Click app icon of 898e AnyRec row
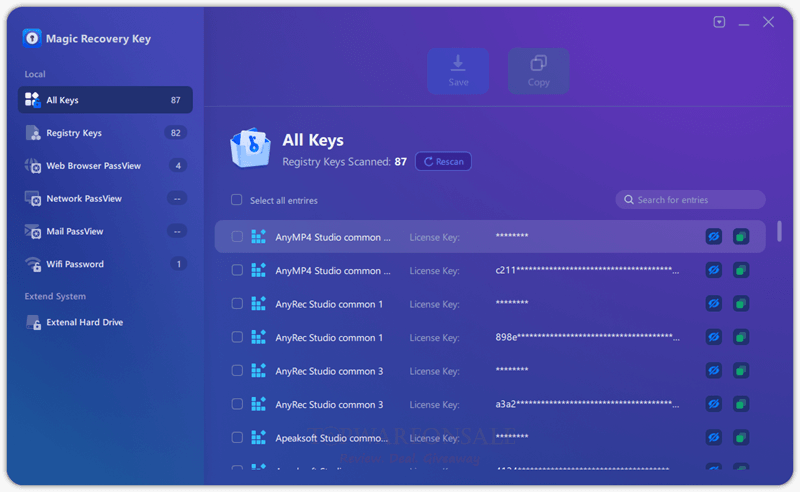The height and width of the screenshot is (492, 800). tap(258, 337)
